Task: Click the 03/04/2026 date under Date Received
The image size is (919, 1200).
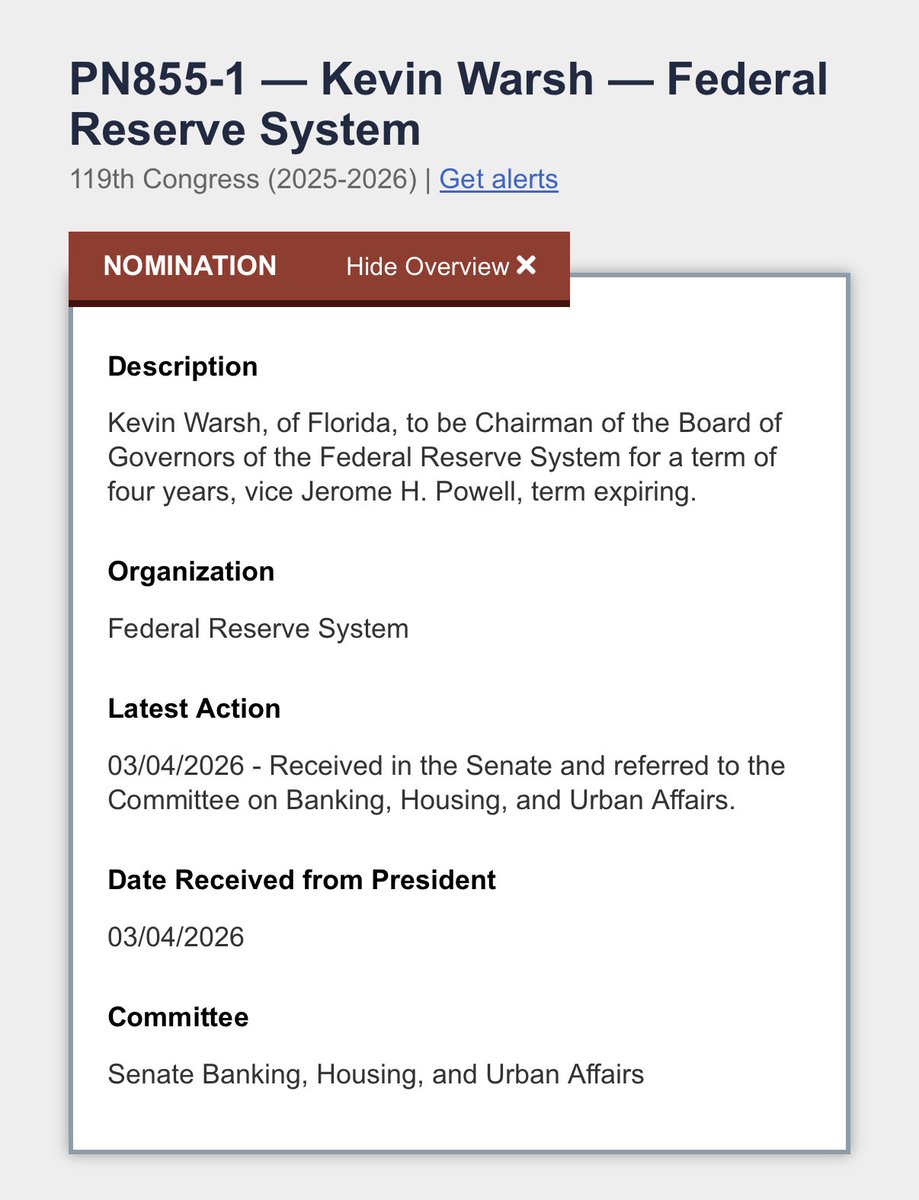Action: pos(176,937)
